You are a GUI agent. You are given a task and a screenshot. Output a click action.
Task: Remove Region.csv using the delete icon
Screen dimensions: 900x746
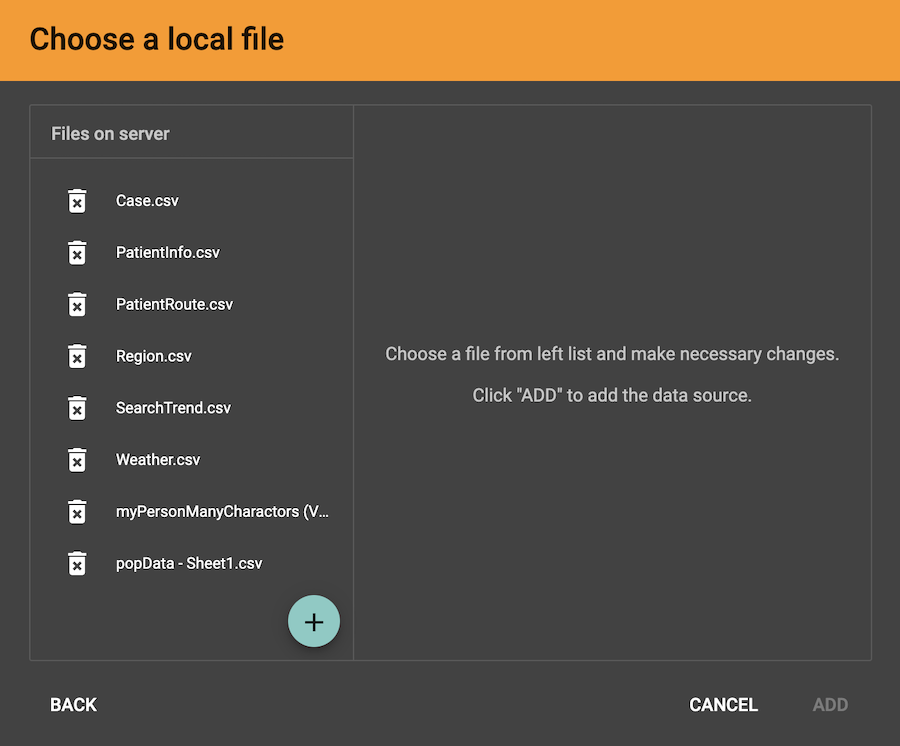(77, 356)
